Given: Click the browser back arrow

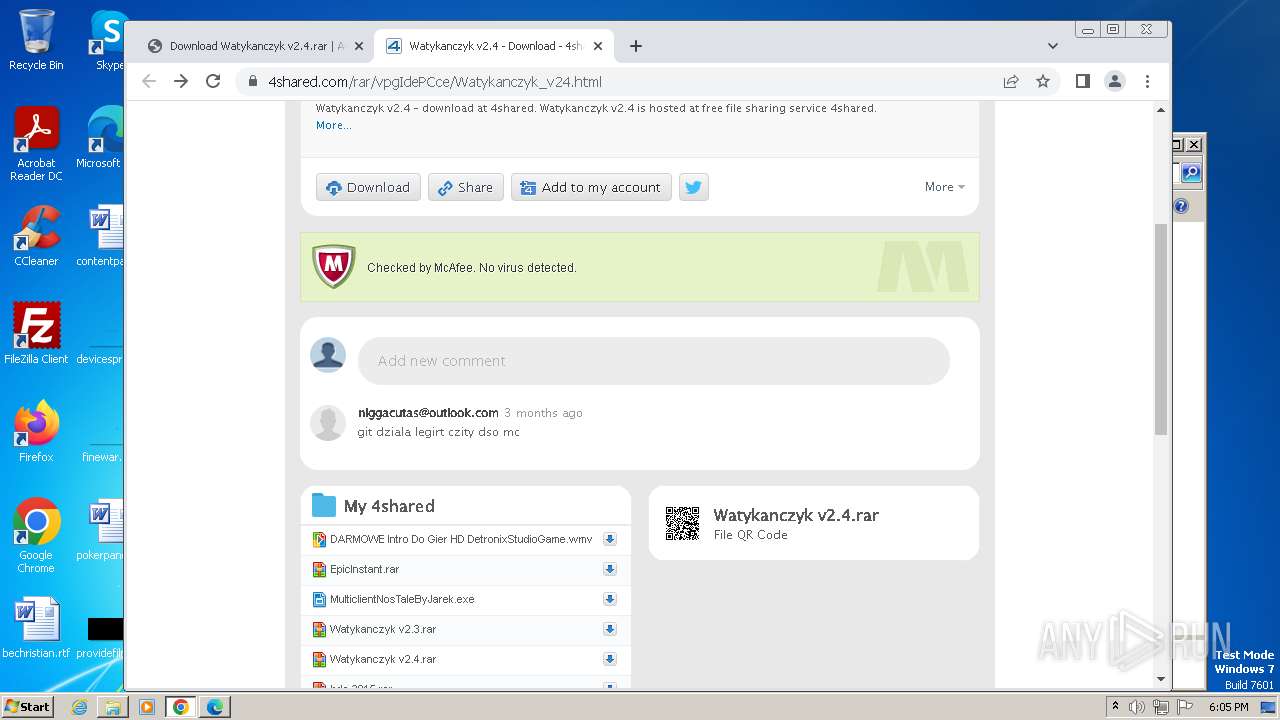Looking at the screenshot, I should 149,81.
